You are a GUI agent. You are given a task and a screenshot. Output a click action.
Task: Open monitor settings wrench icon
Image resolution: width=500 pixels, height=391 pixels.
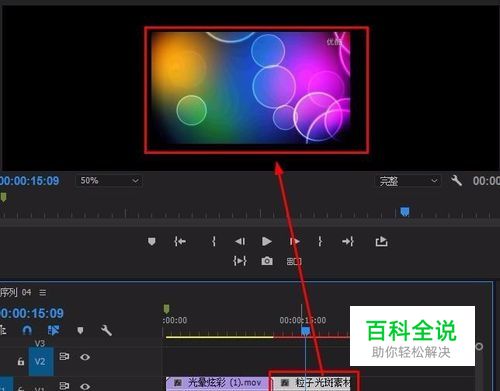pos(456,181)
